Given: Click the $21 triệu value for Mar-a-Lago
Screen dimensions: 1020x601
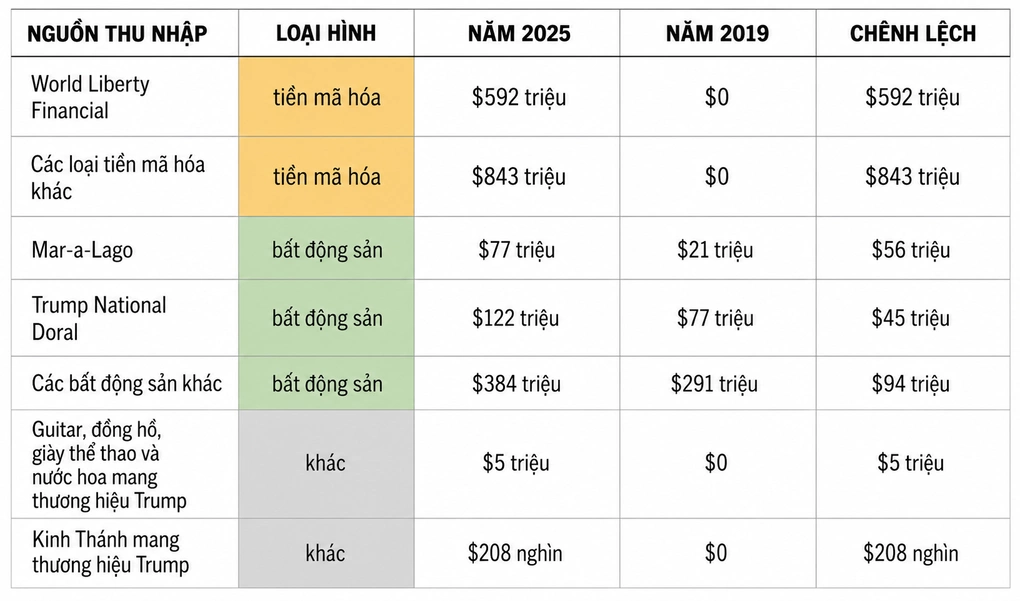Looking at the screenshot, I should coord(715,250).
